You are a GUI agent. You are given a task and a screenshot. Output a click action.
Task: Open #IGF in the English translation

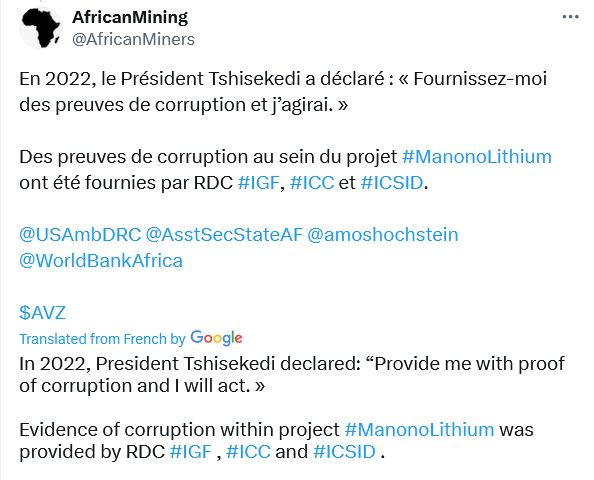coord(191,452)
